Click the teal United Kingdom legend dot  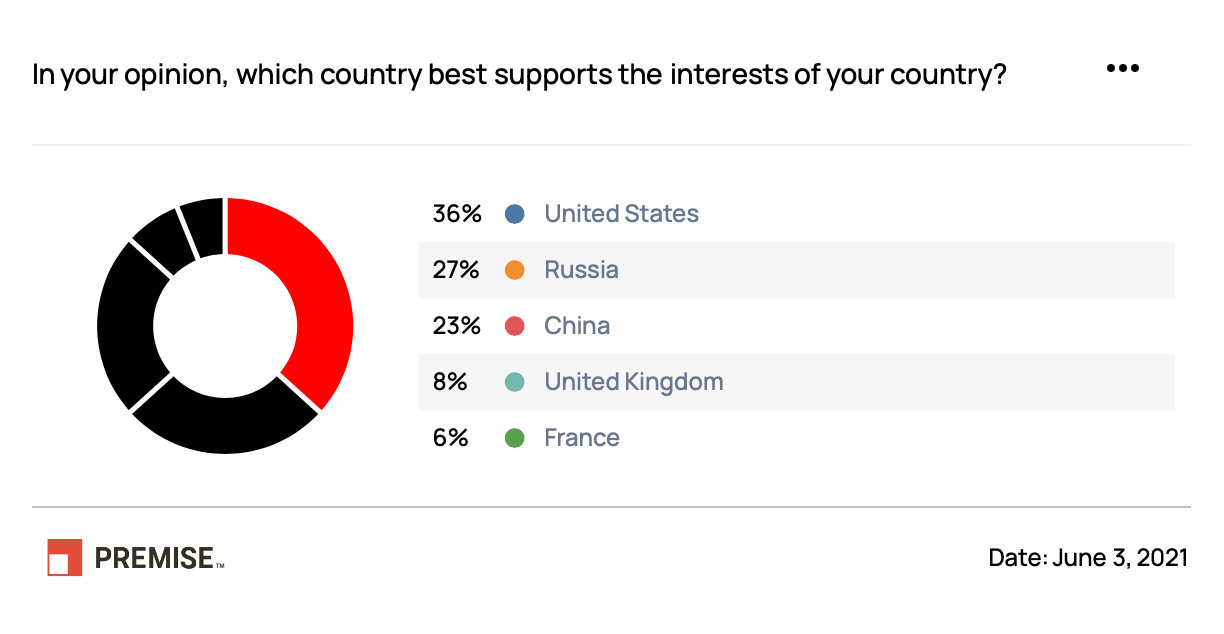click(515, 382)
